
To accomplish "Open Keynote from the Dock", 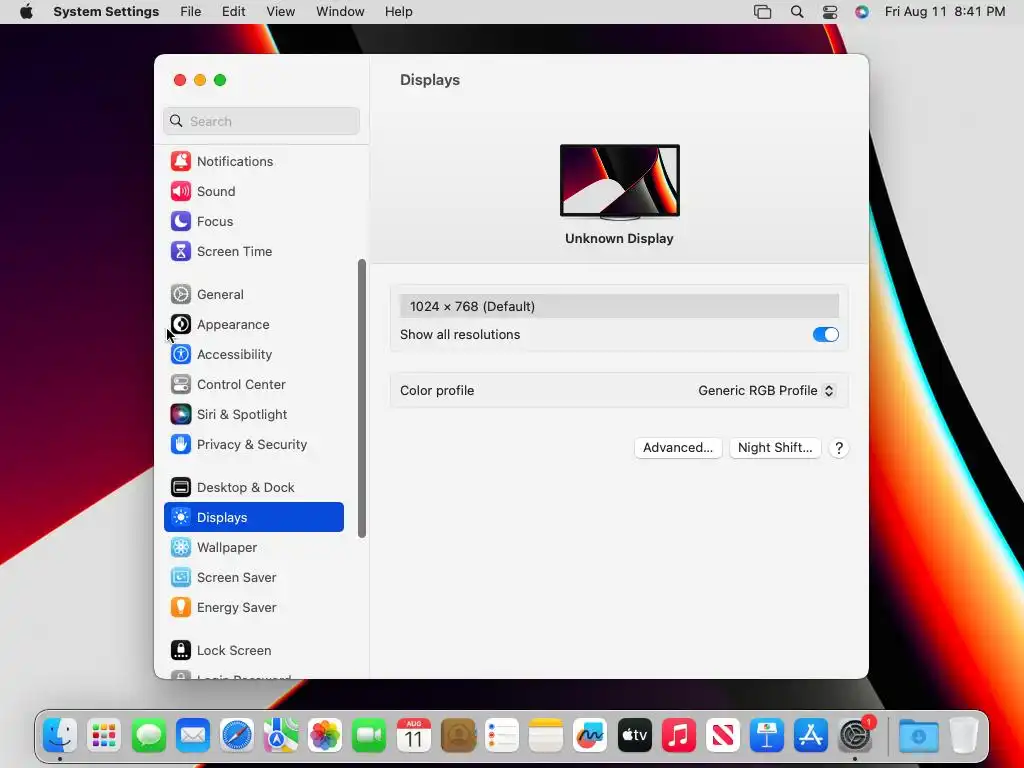I will pyautogui.click(x=767, y=736).
